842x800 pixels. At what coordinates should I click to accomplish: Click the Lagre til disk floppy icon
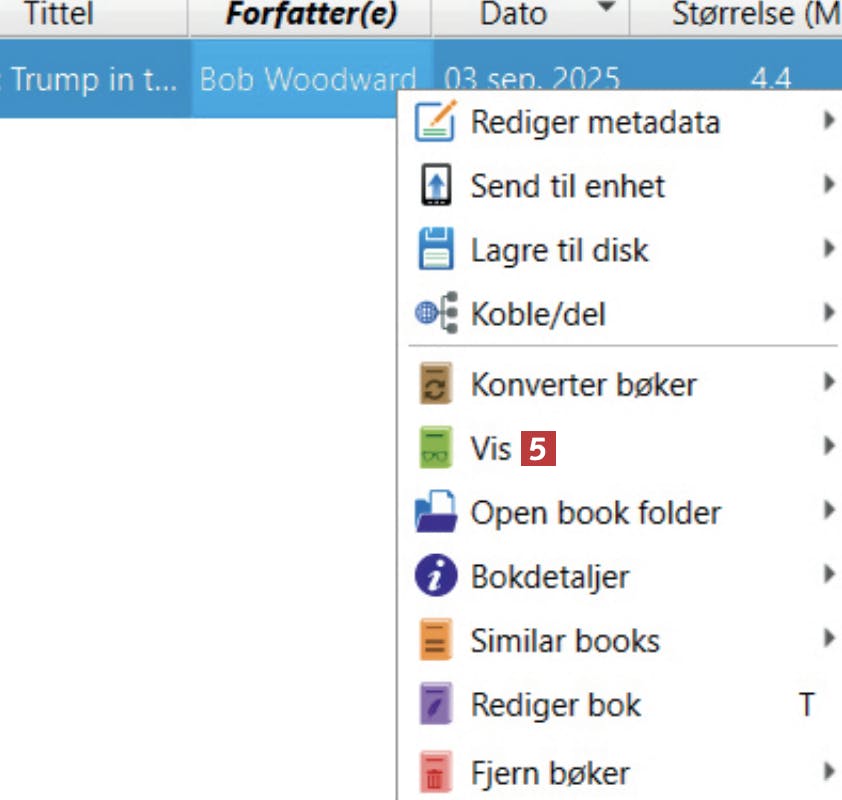pos(435,250)
